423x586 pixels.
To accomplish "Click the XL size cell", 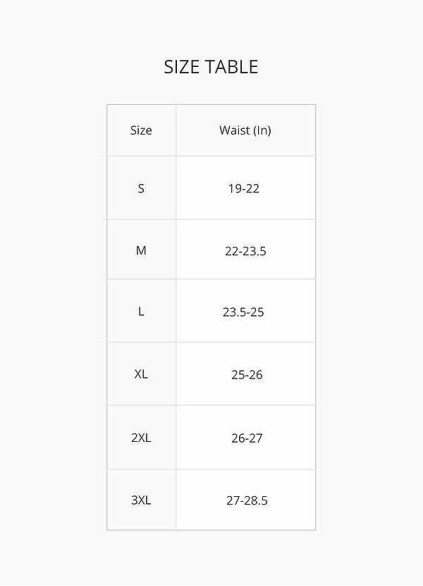I will click(141, 374).
